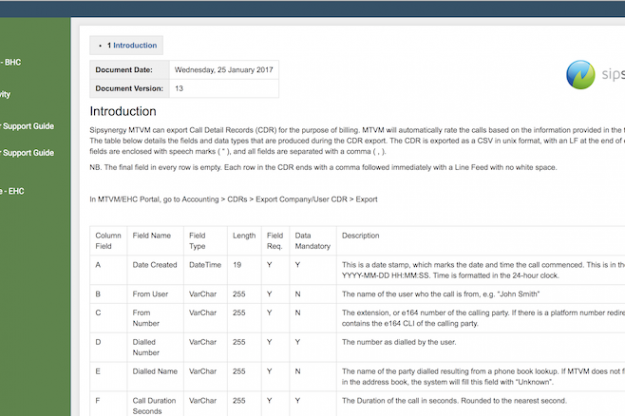This screenshot has width=625, height=416.
Task: Click the Sipsynergy green-blue logo icon
Action: coord(580,76)
